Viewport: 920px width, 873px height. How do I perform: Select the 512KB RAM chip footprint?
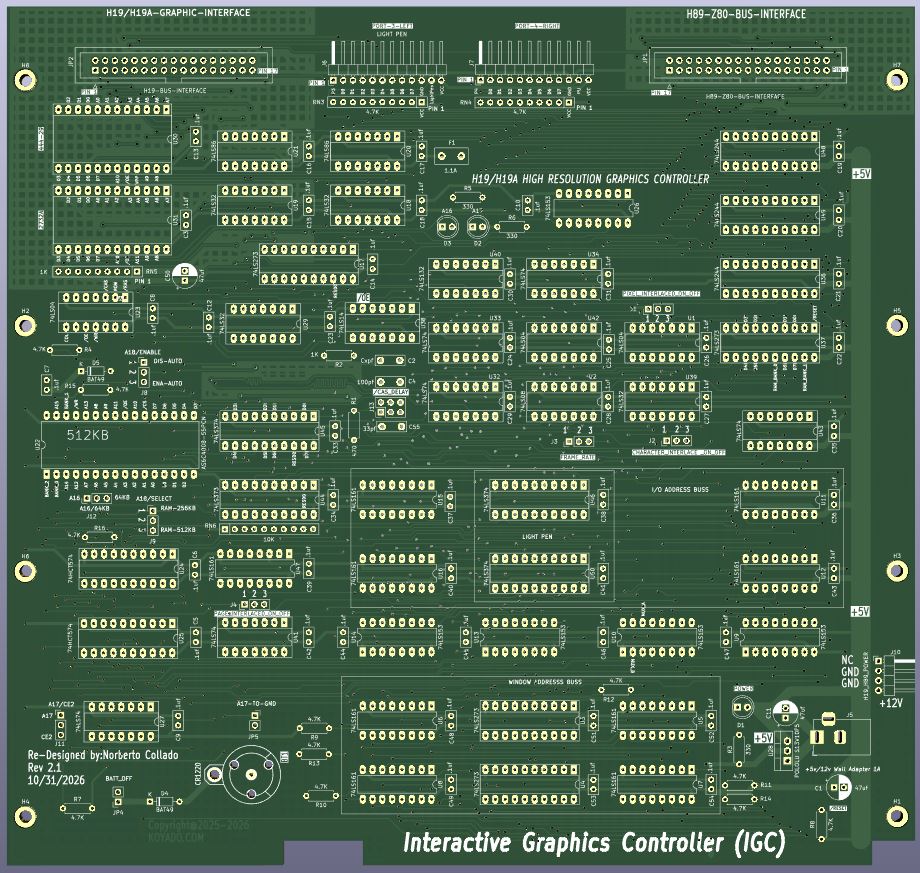pyautogui.click(x=120, y=442)
